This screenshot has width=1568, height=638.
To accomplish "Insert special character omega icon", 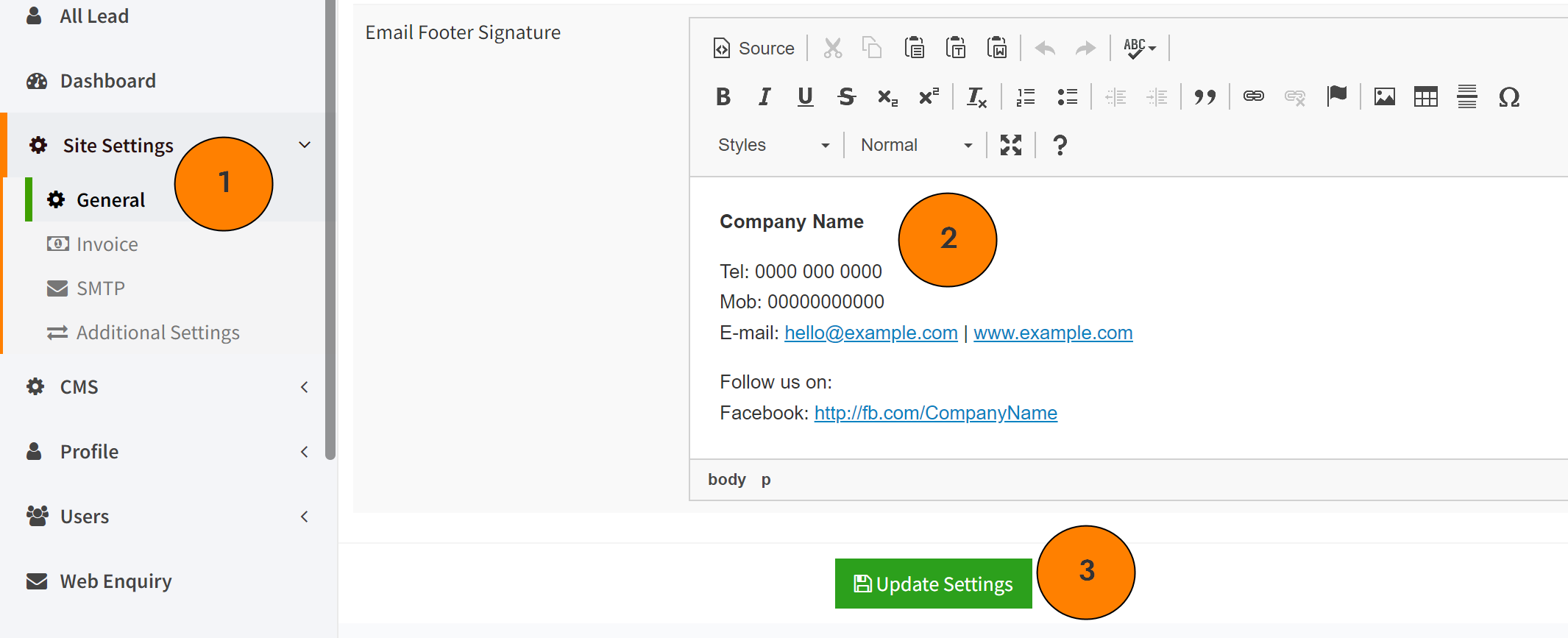I will 1508,96.
